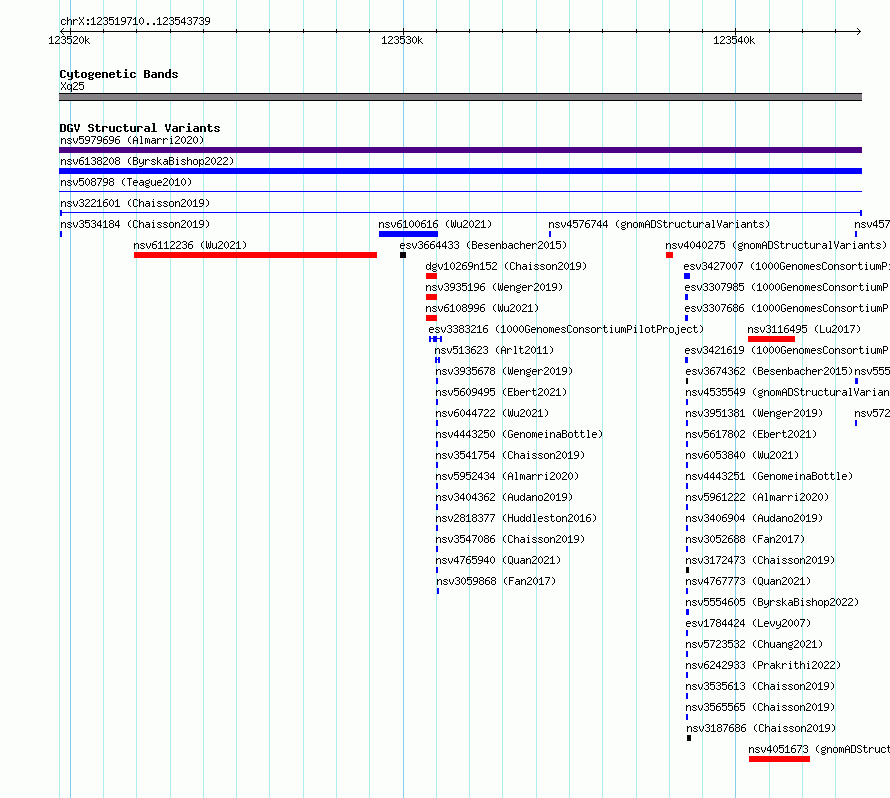
Task: Open the nsv5961222 (Almarri2020) label
Action: [758, 497]
